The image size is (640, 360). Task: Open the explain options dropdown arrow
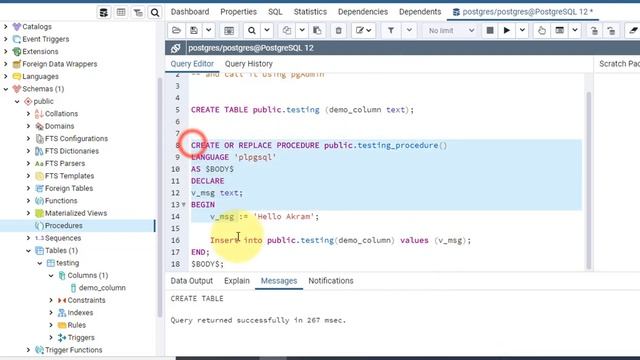click(x=575, y=31)
